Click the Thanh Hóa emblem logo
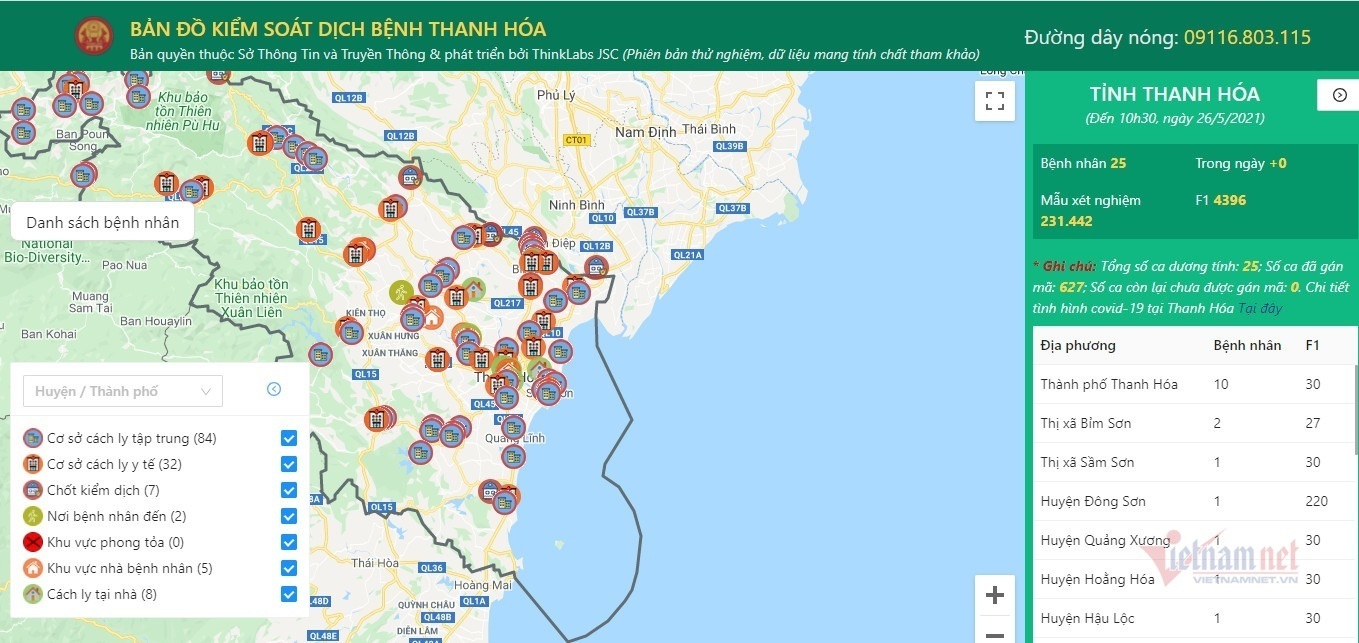 (95, 35)
